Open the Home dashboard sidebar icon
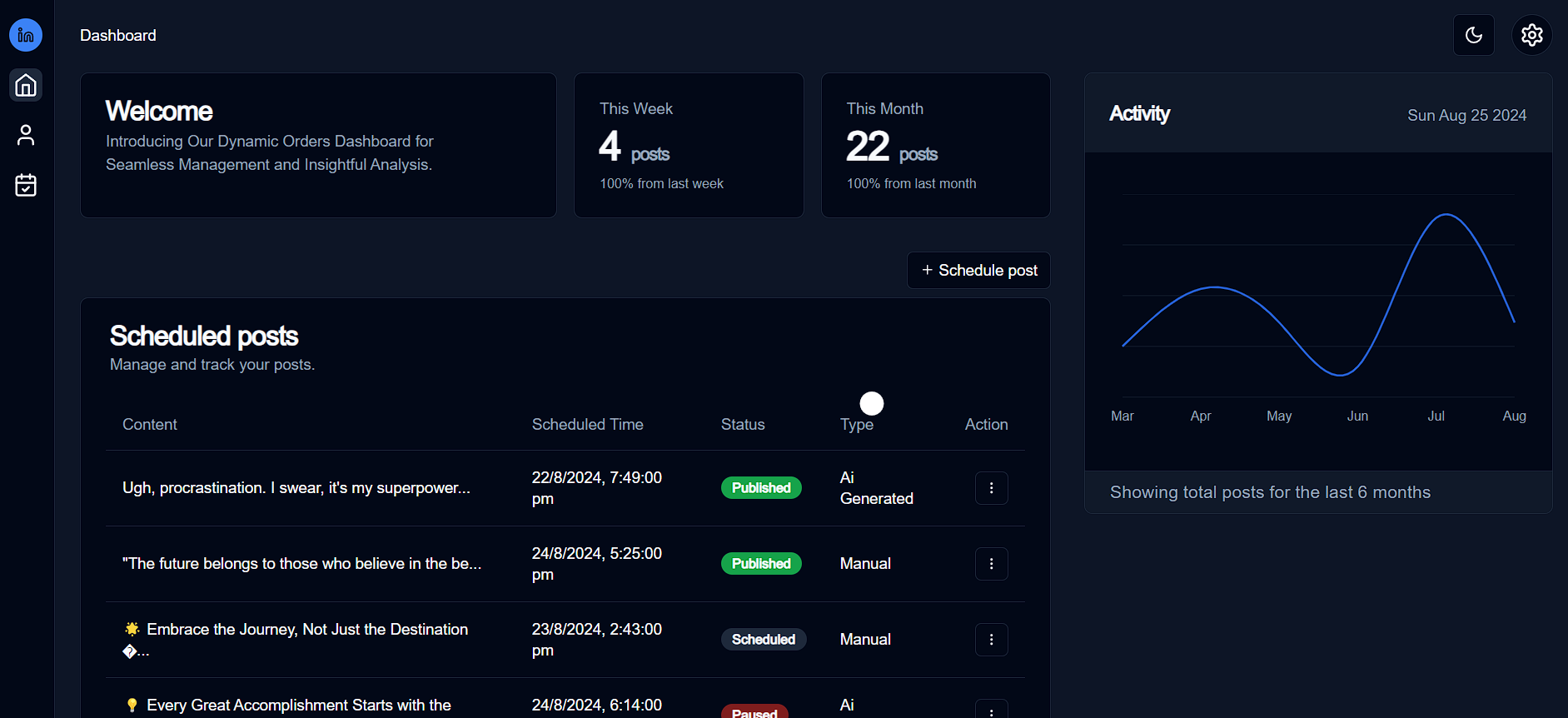1568x718 pixels. click(26, 85)
